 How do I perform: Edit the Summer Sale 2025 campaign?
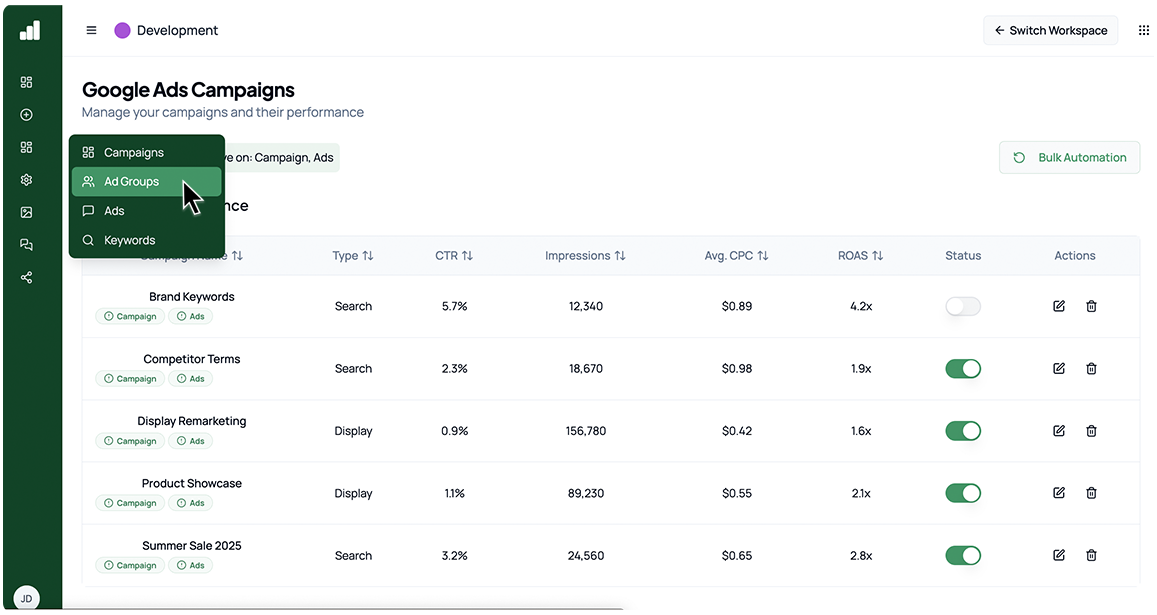pos(1059,555)
